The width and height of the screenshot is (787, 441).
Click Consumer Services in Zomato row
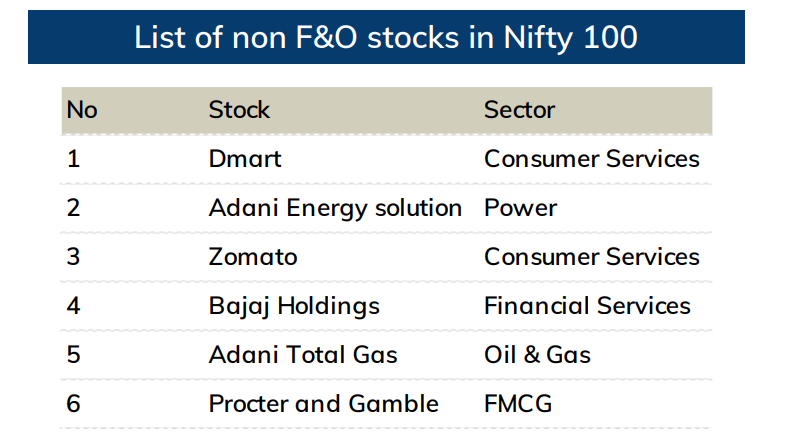[591, 256]
